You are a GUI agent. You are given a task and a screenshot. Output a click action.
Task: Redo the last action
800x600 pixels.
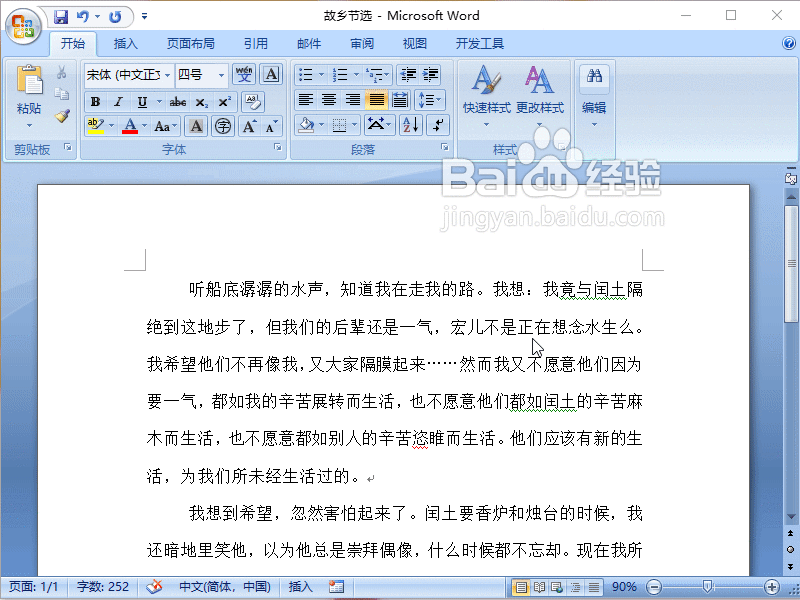[115, 17]
